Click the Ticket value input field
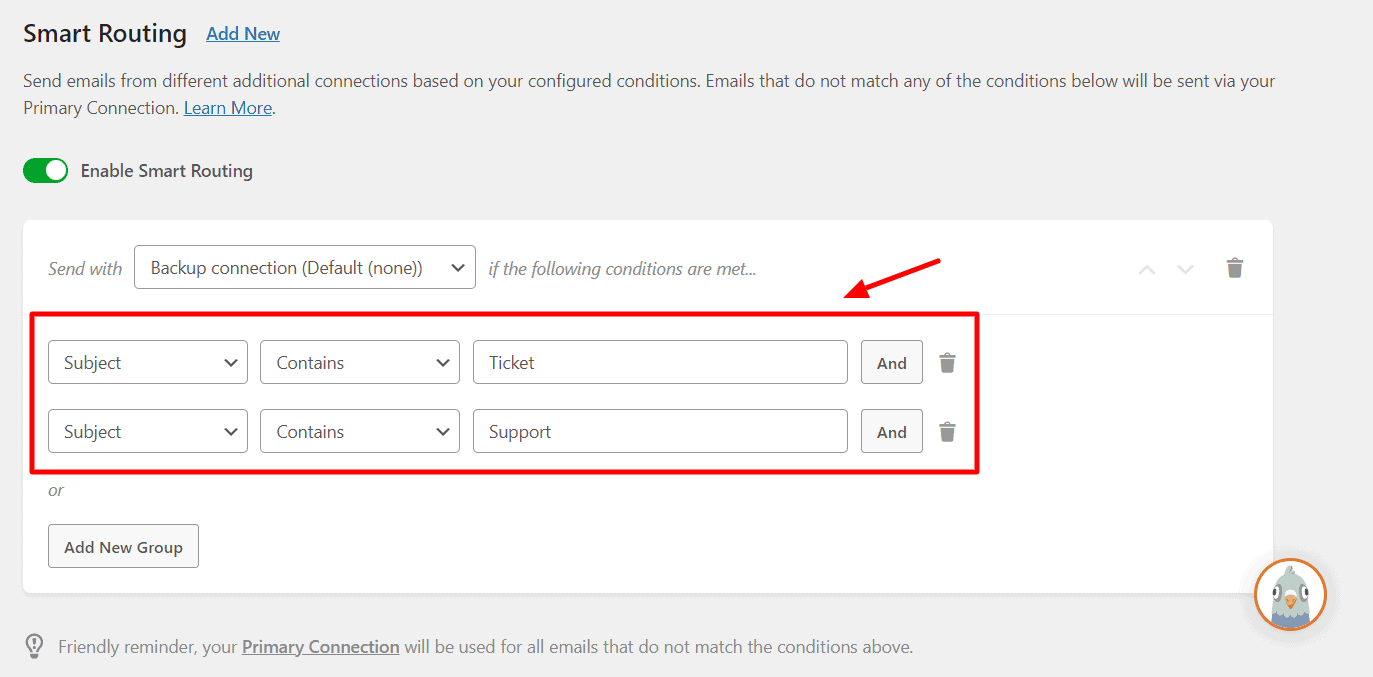 coord(660,363)
